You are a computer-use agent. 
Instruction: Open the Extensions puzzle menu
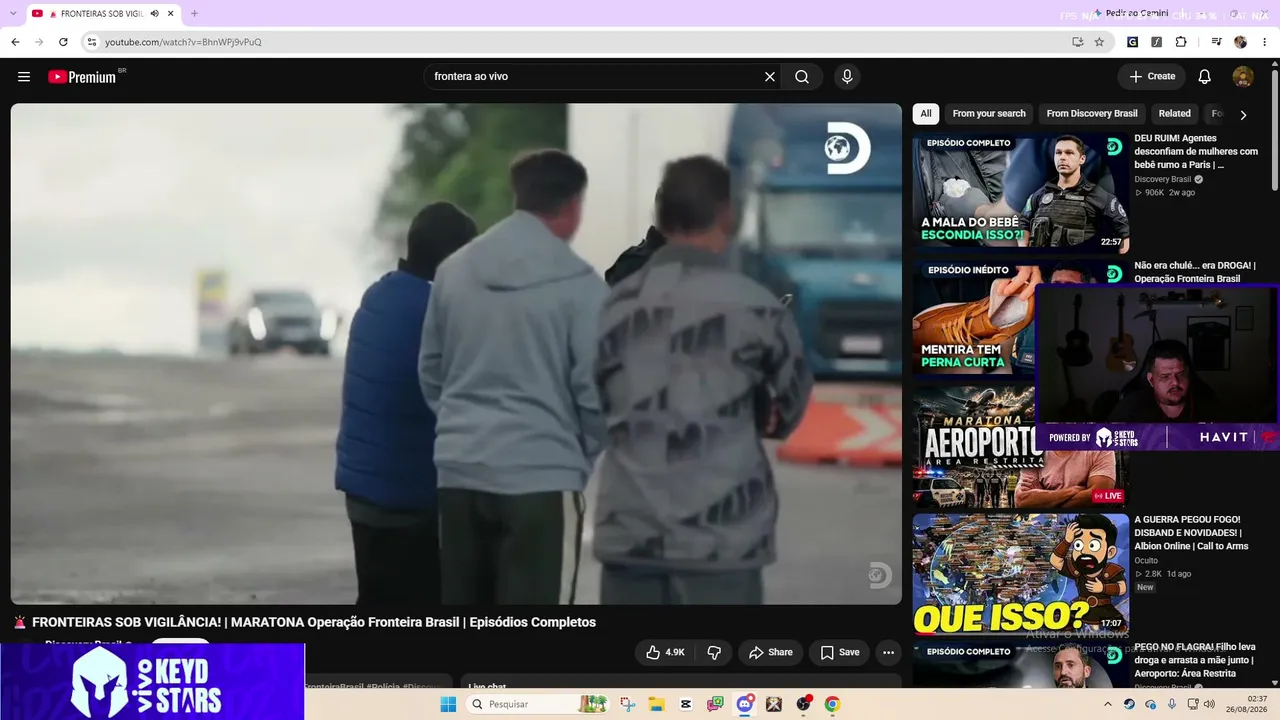tap(1181, 42)
